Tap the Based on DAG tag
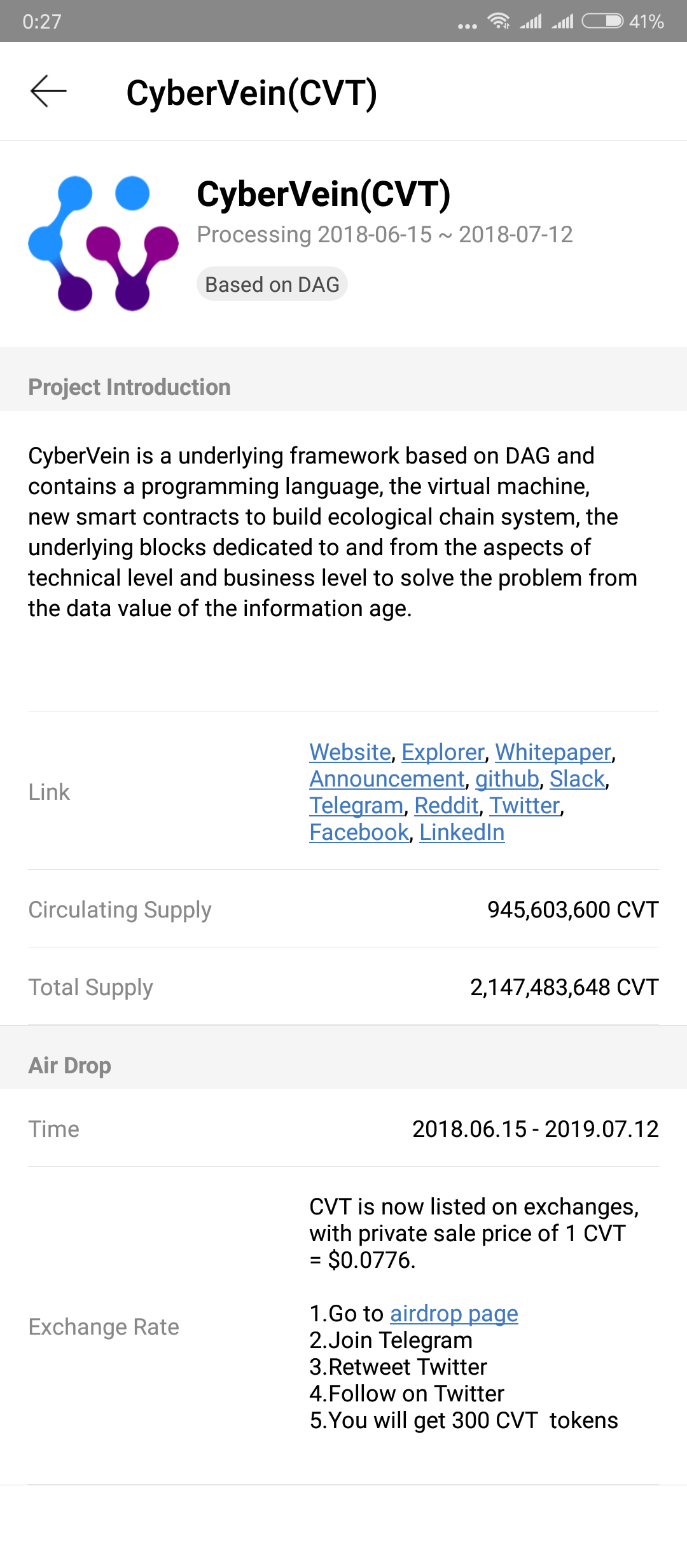This screenshot has width=687, height=1568. tap(272, 284)
